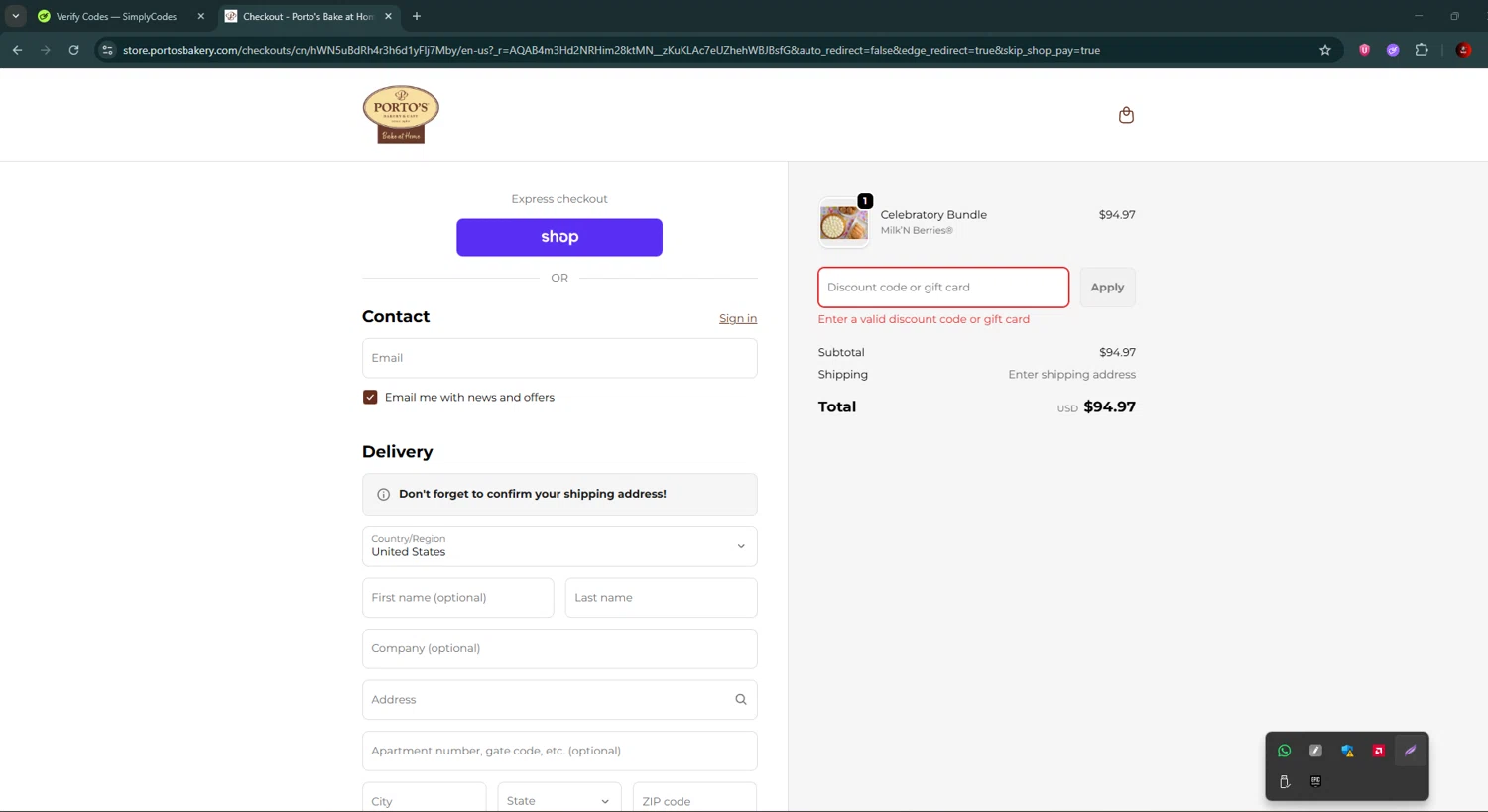Click the Contact heading

pyautogui.click(x=396, y=316)
